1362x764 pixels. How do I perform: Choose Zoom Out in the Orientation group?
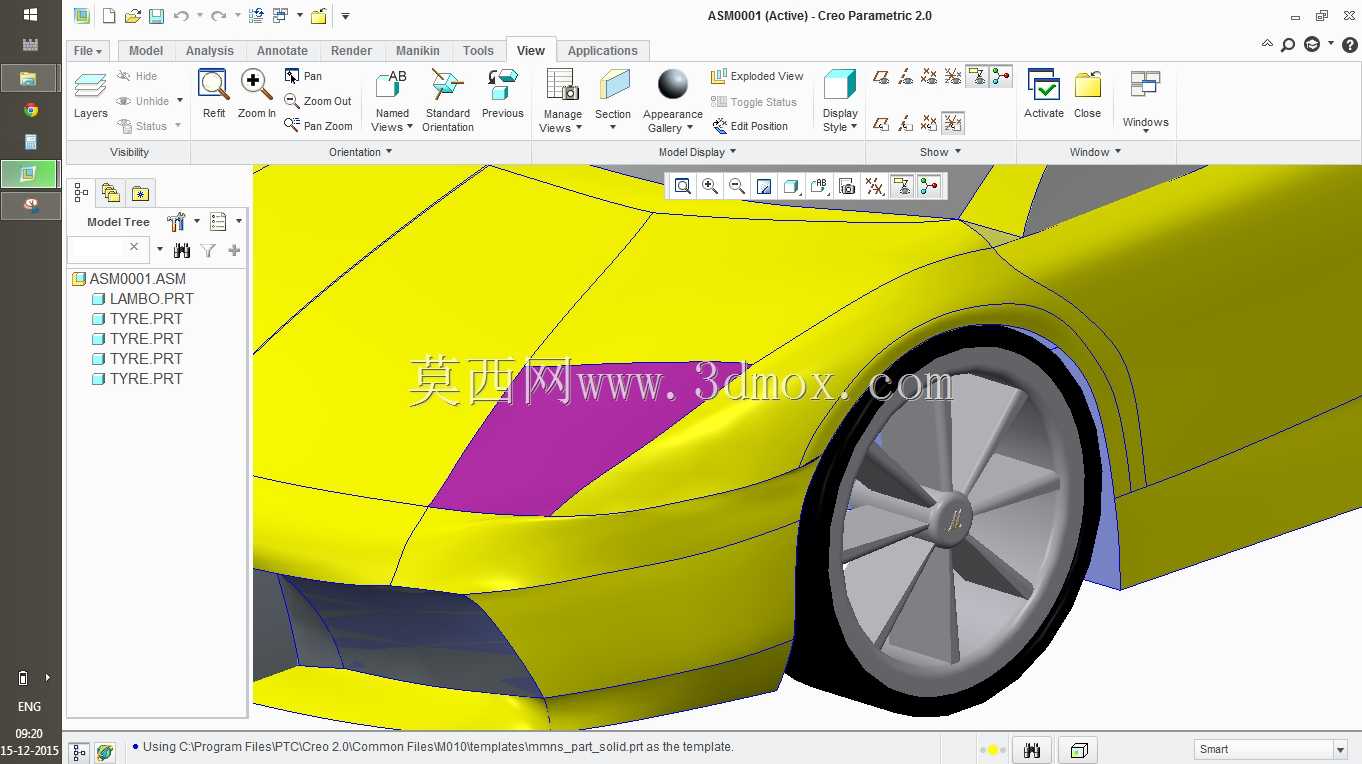click(x=318, y=101)
